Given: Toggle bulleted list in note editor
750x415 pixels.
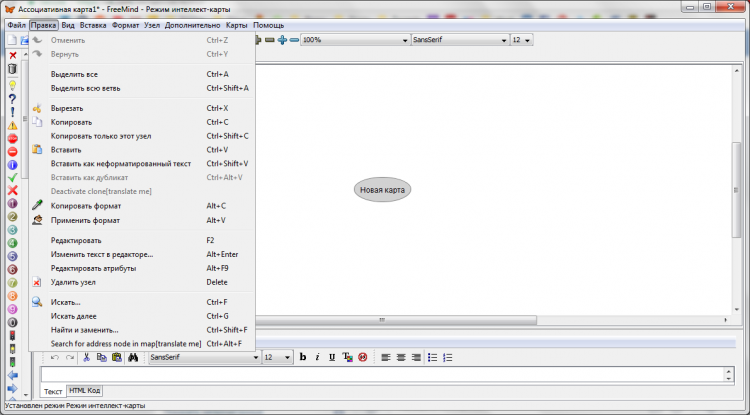Looking at the screenshot, I should click(x=432, y=357).
